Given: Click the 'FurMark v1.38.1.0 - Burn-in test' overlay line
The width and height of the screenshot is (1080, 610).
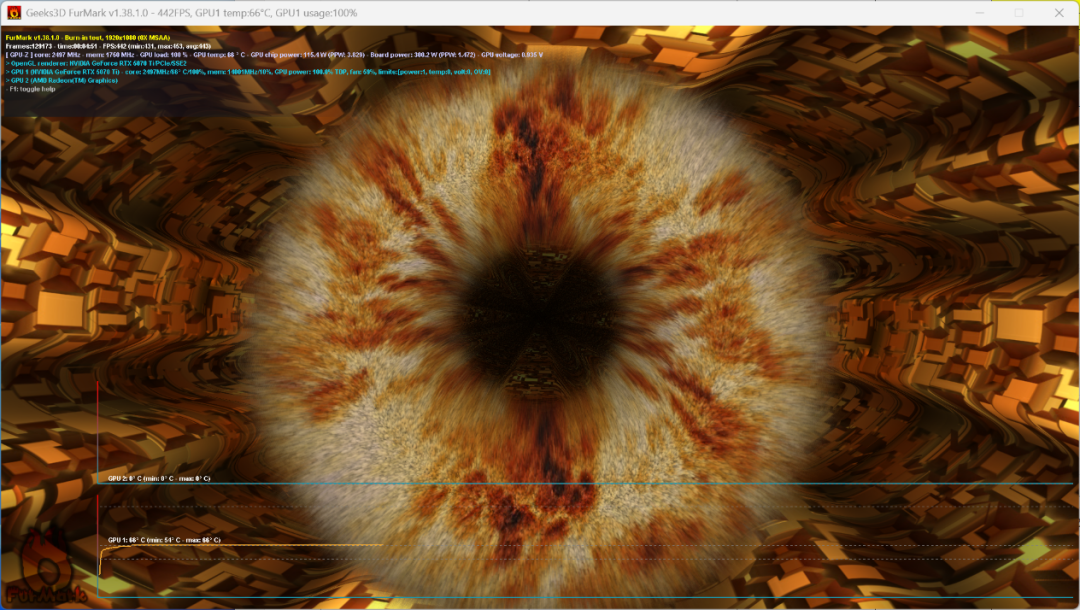Looking at the screenshot, I should pyautogui.click(x=87, y=38).
